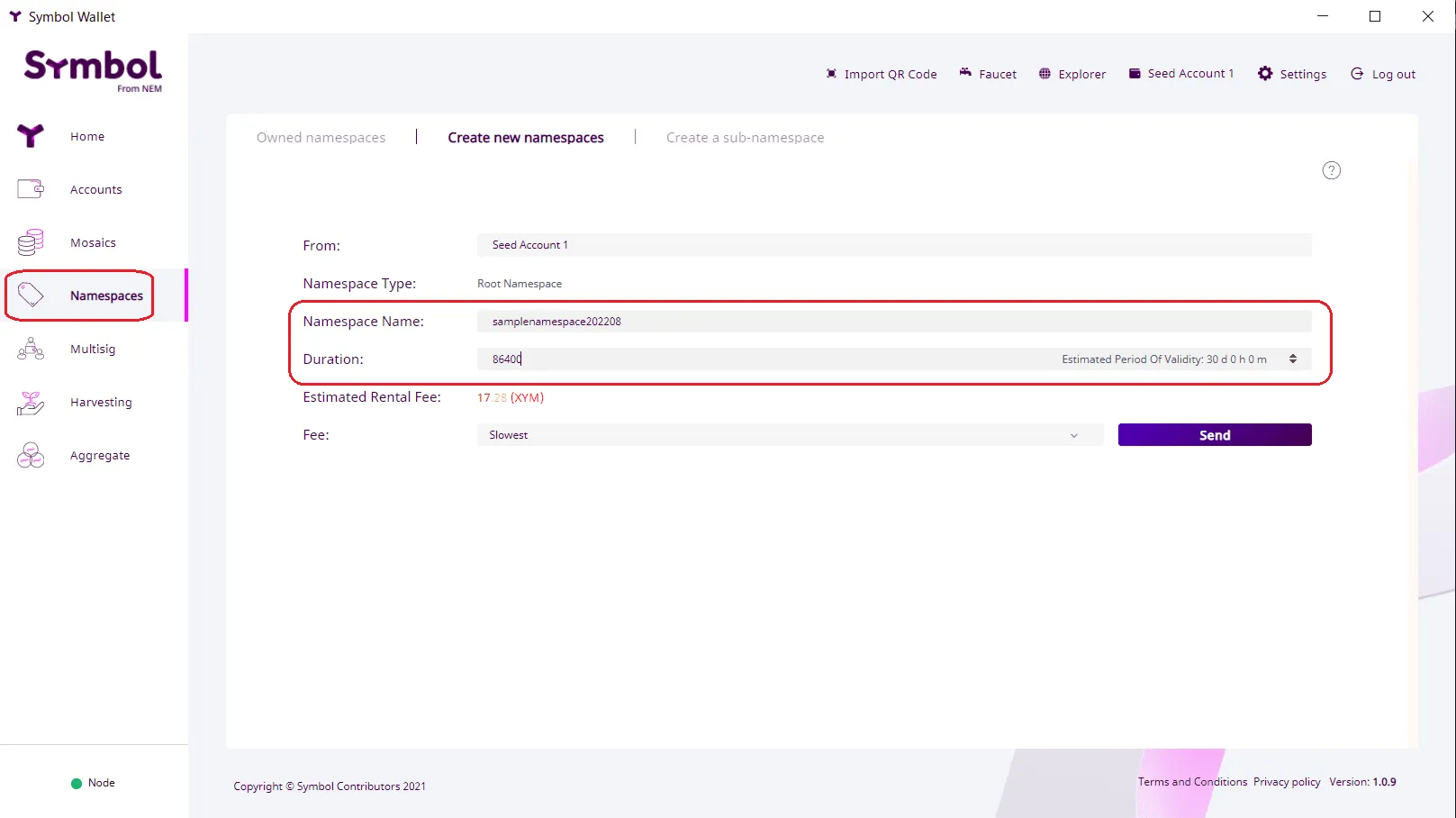Screen dimensions: 1456x818
Task: Open the From account dropdown
Action: point(893,245)
